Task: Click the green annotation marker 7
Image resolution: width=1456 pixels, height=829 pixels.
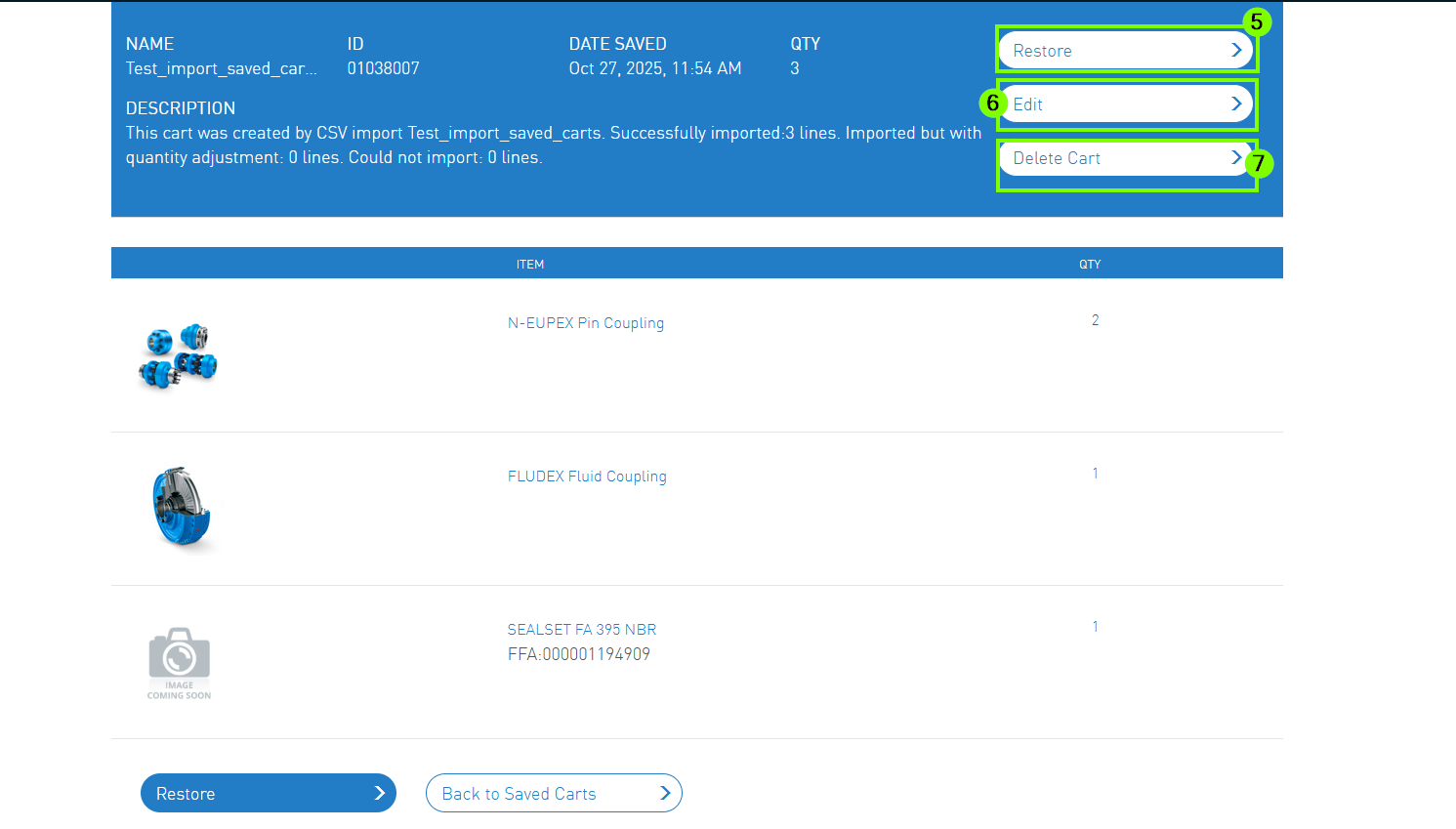Action: click(1259, 163)
